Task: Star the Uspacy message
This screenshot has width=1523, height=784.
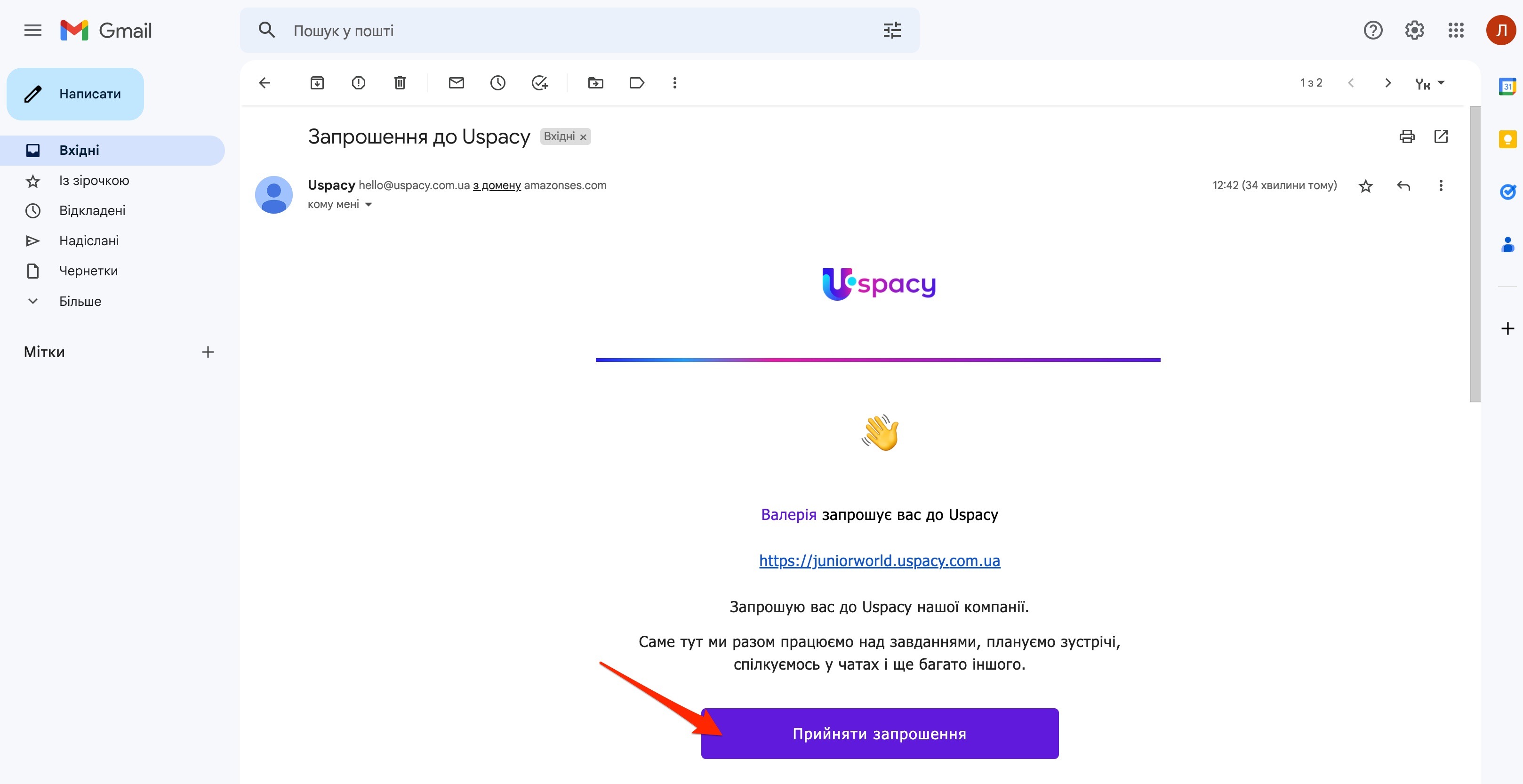Action: 1365,186
